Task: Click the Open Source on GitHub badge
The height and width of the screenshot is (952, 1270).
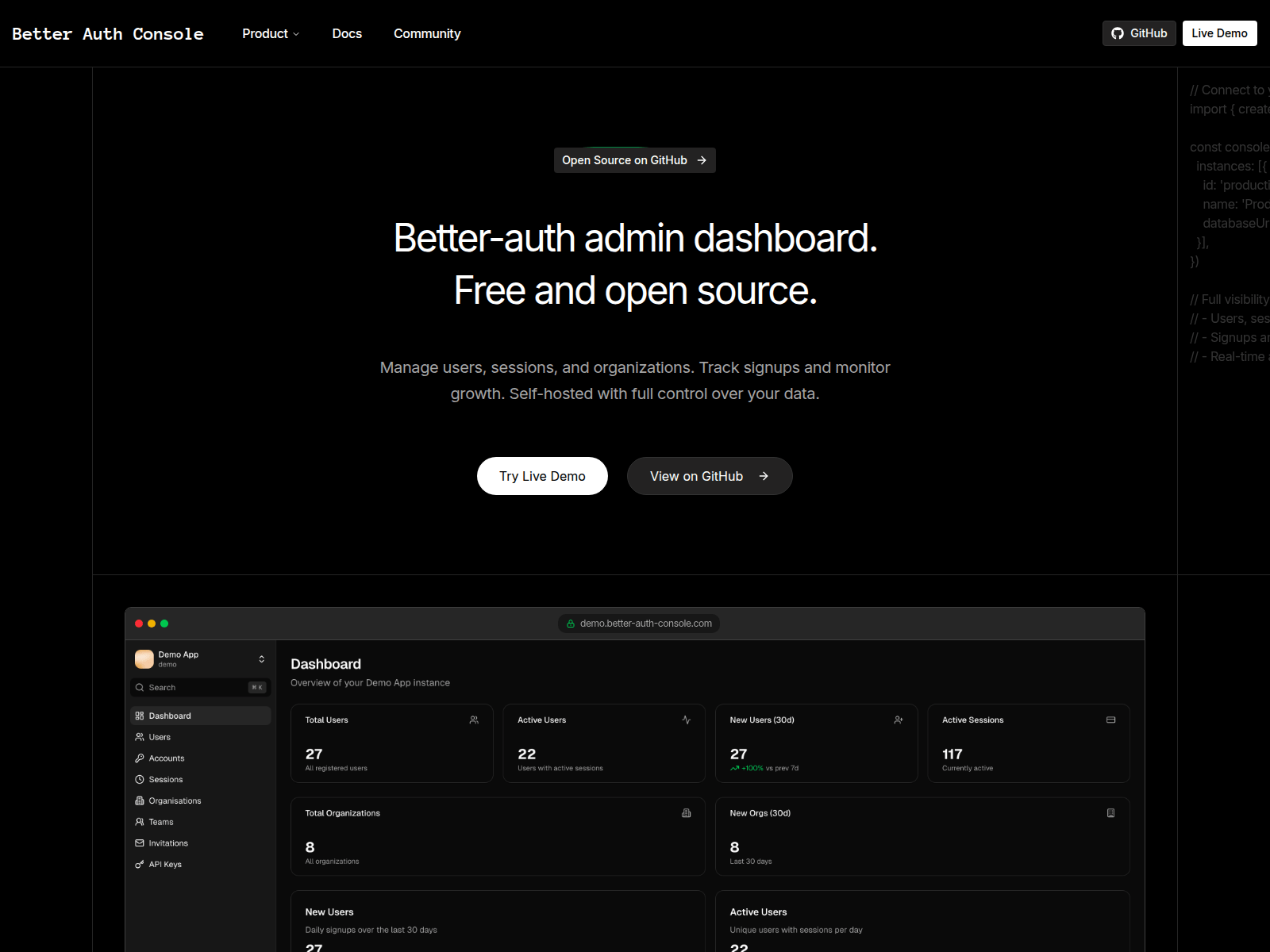Action: pyautogui.click(x=635, y=160)
